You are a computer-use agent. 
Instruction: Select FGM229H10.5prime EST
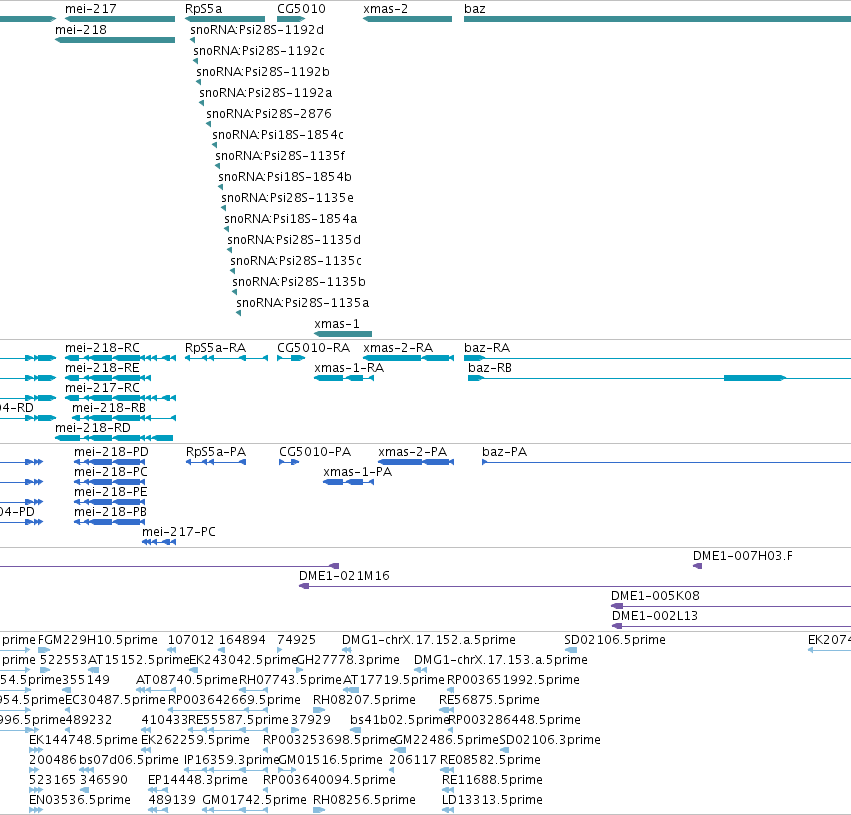pos(44,650)
